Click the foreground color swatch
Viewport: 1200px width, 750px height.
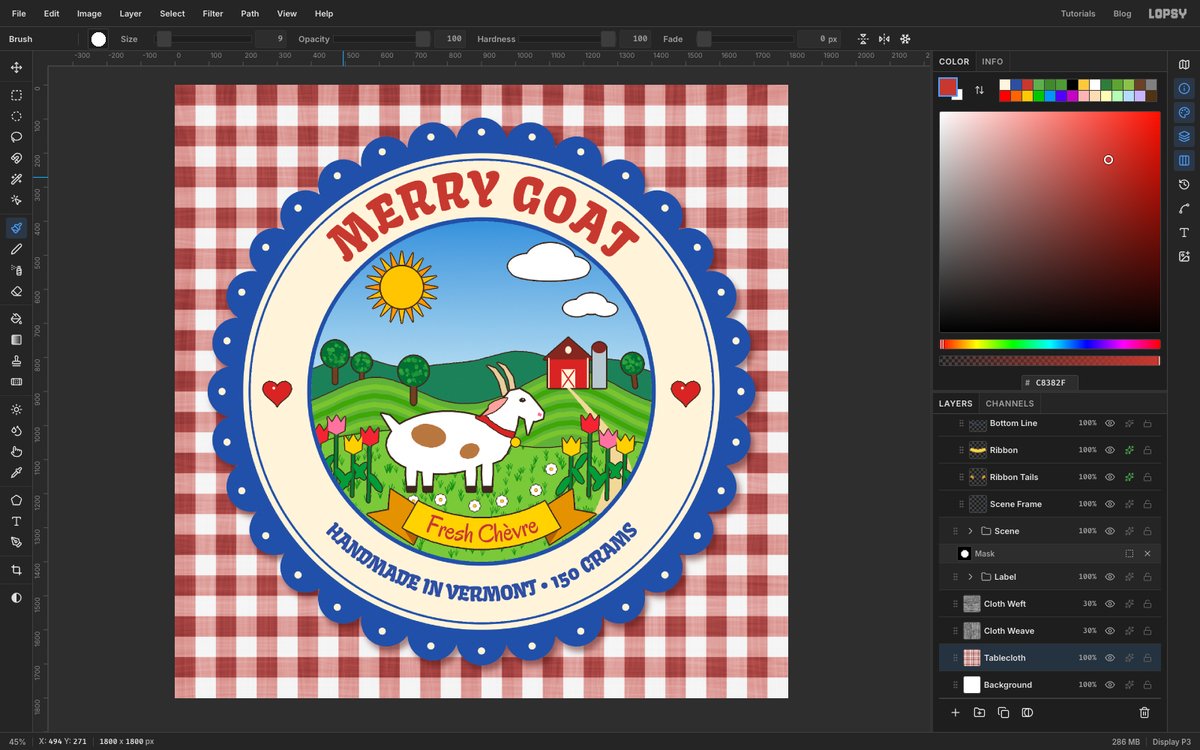pyautogui.click(x=947, y=87)
